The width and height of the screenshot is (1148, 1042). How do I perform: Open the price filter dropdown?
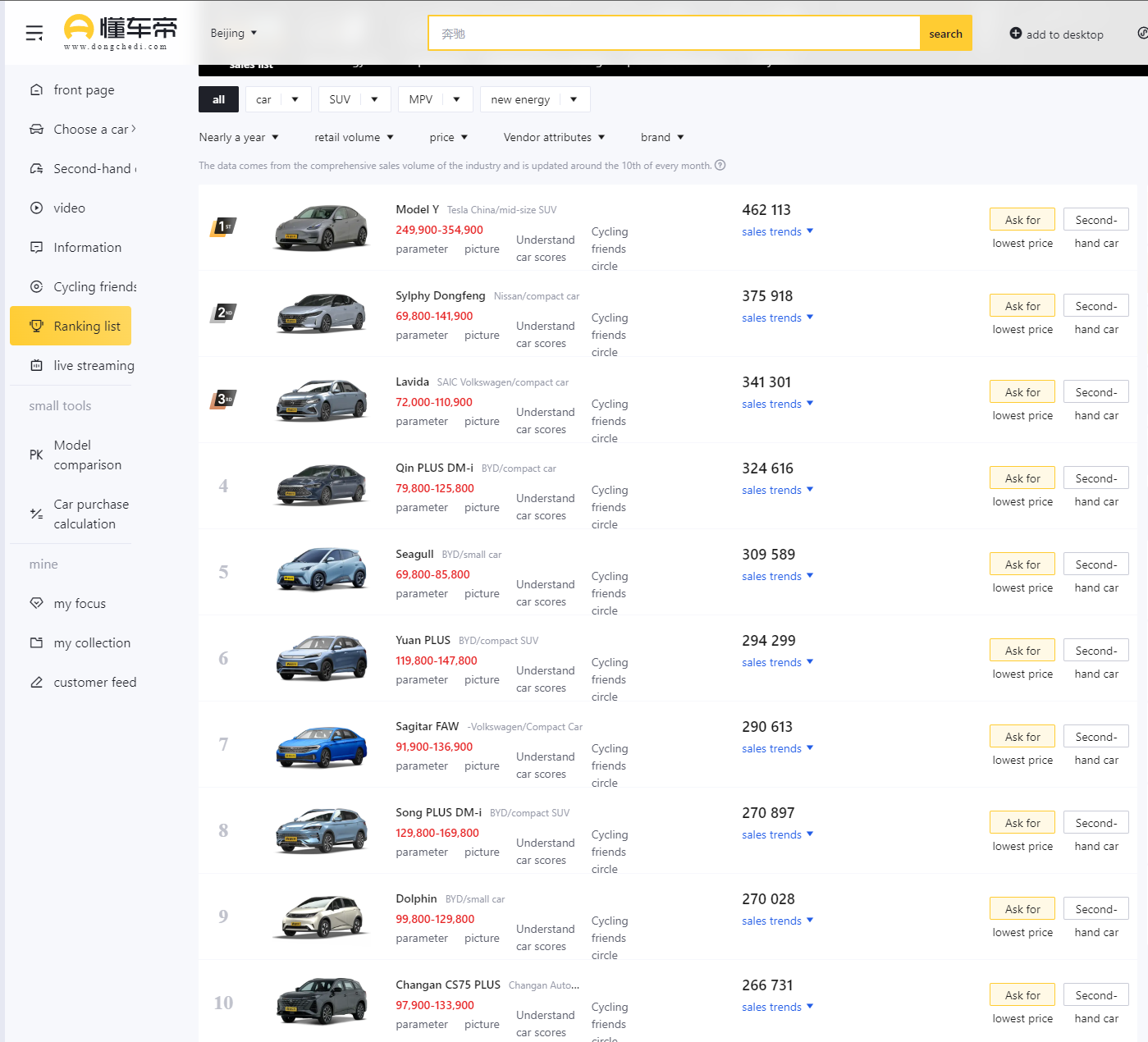[449, 137]
